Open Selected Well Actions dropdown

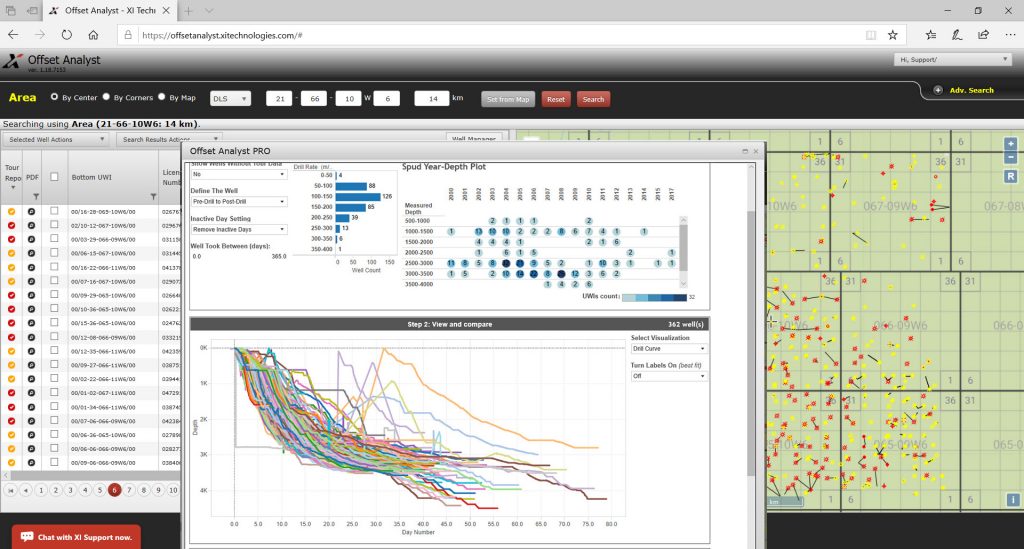tap(55, 140)
